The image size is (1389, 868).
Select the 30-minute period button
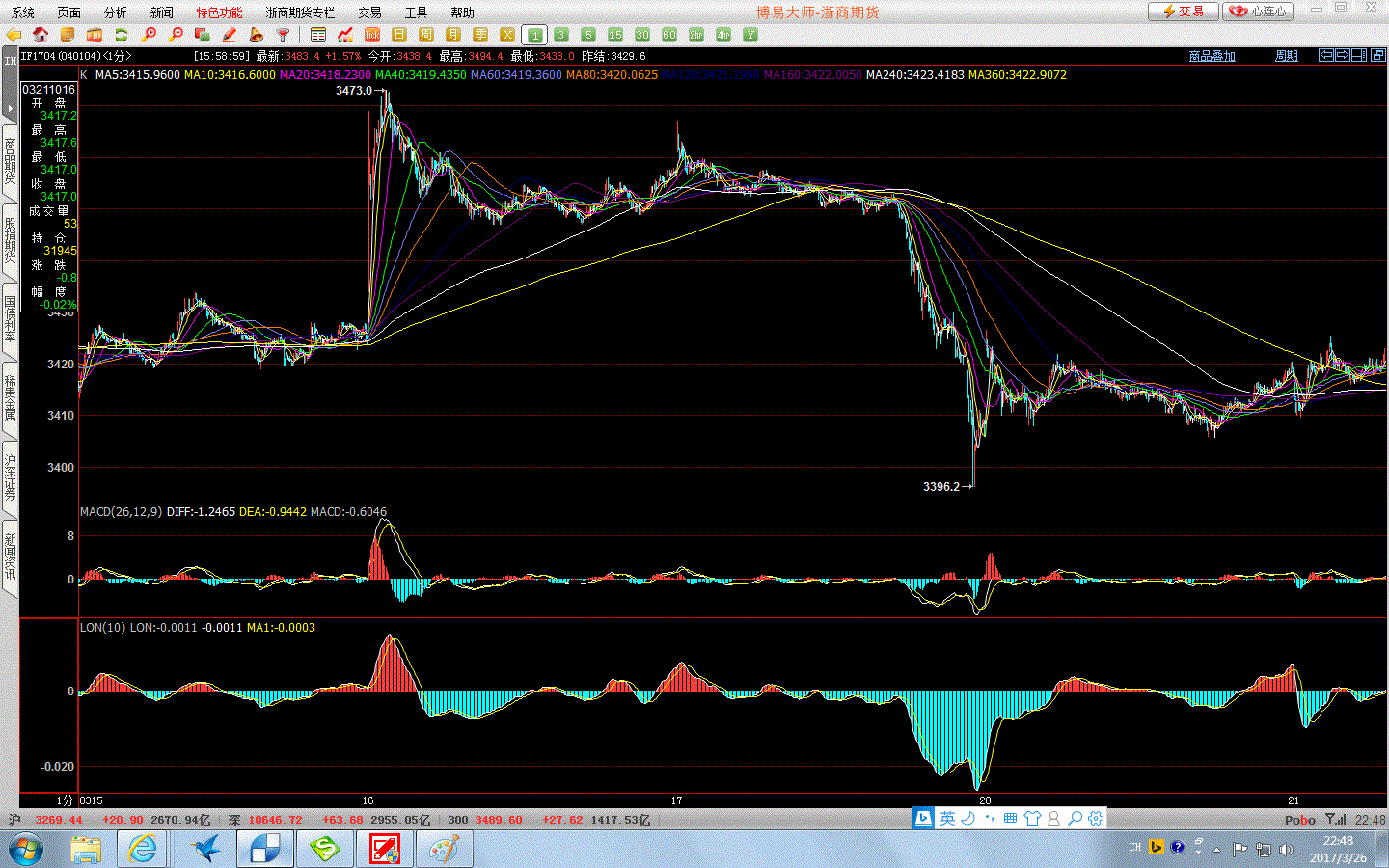(x=642, y=35)
